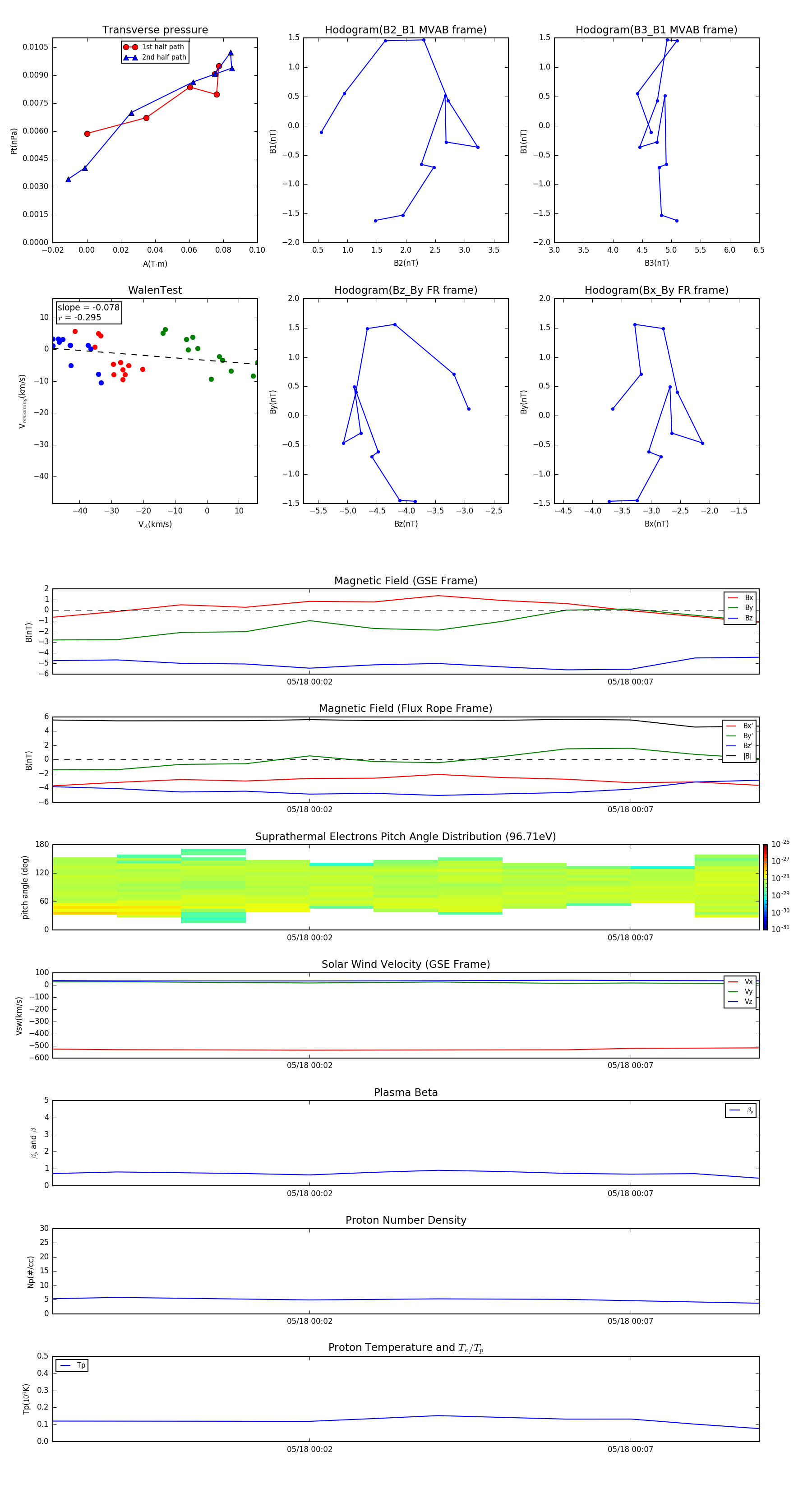Select the '1st half path' legend entry

(x=154, y=47)
